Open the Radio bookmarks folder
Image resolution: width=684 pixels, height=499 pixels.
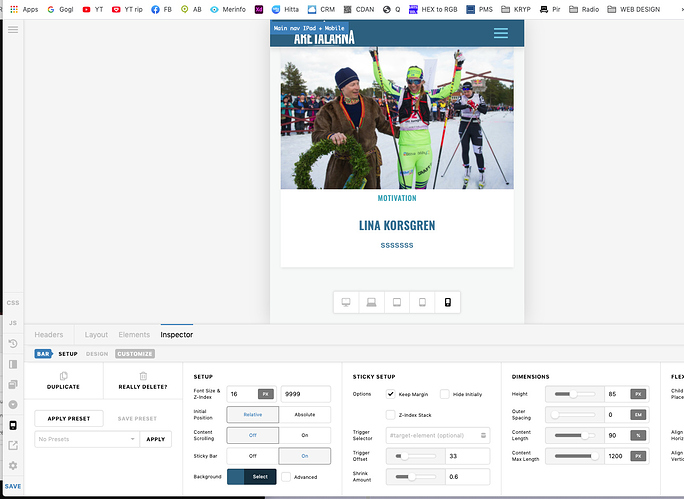point(584,9)
